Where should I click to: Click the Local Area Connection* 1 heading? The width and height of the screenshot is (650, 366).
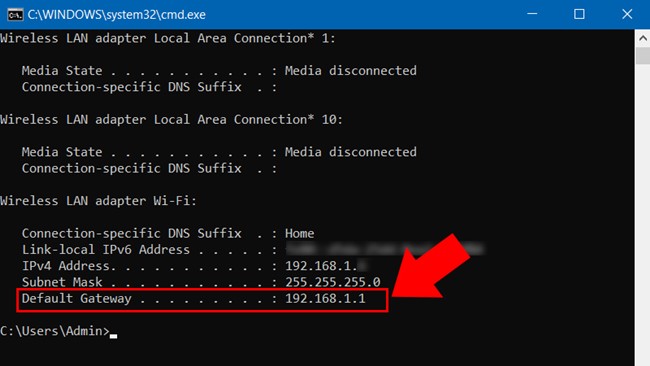click(x=167, y=39)
